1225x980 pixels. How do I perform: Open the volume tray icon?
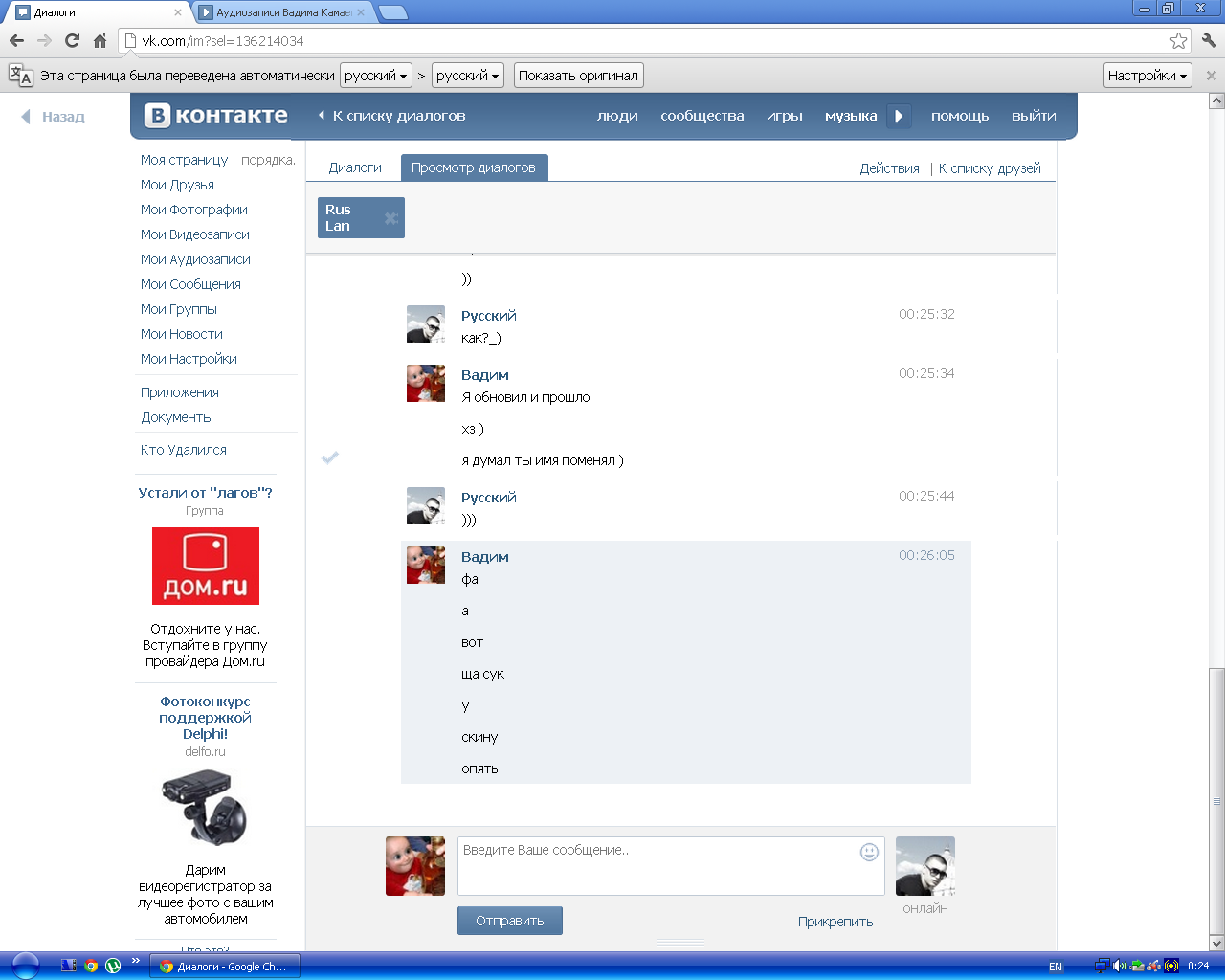click(1120, 966)
